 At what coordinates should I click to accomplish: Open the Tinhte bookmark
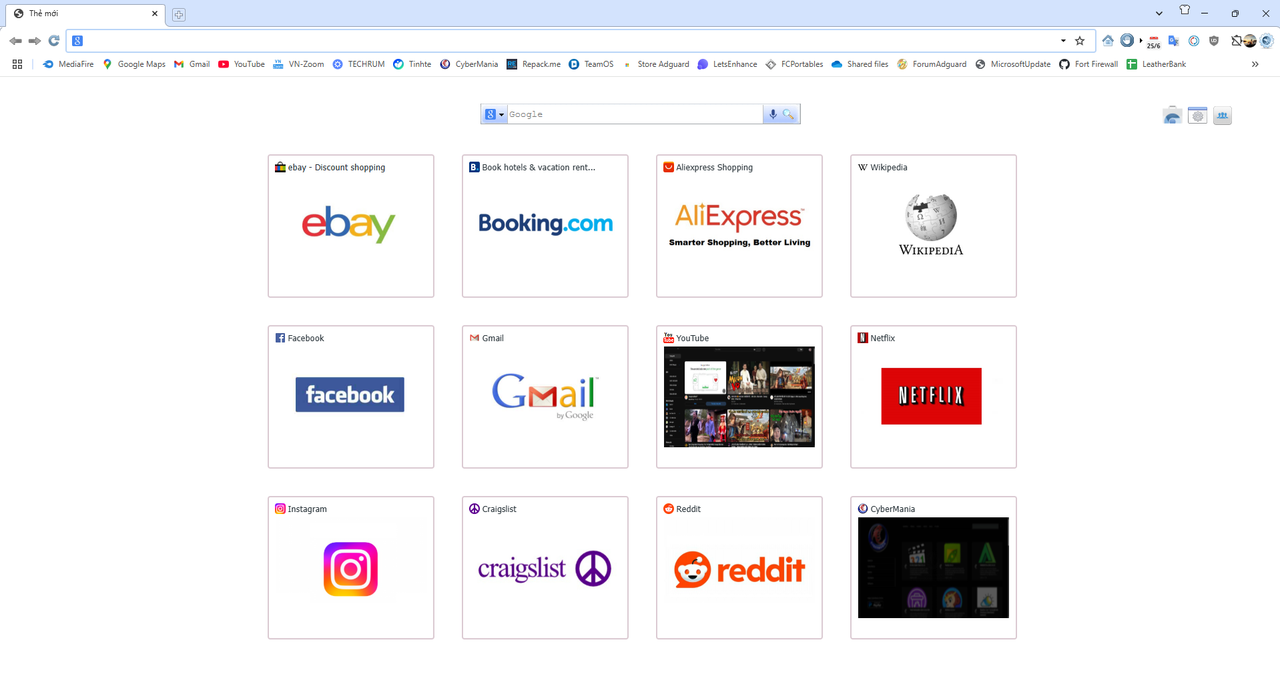[x=412, y=64]
